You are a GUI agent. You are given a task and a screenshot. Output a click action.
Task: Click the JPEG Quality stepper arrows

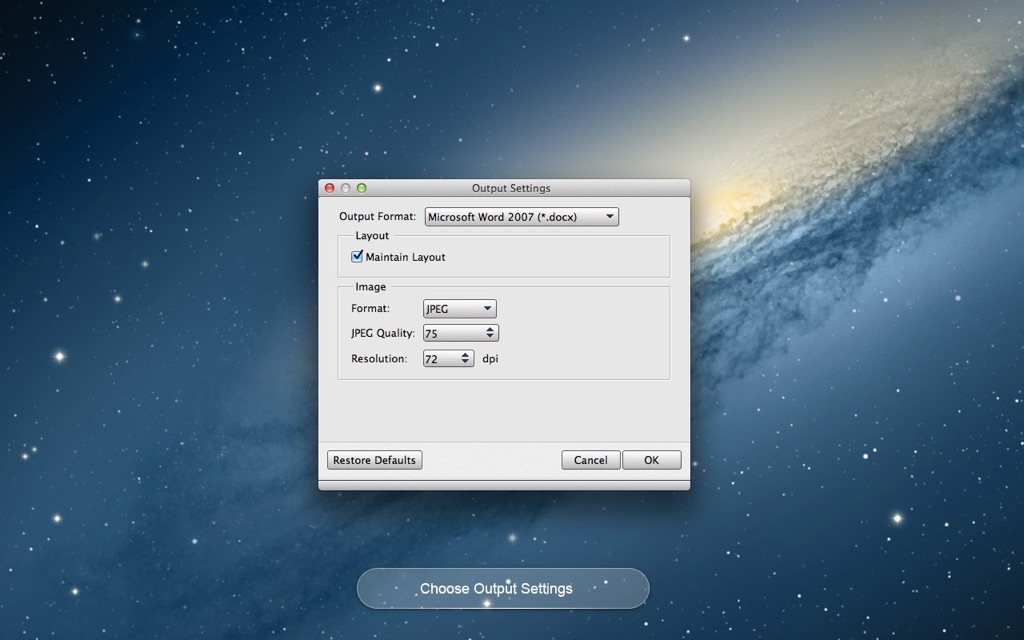tap(490, 333)
